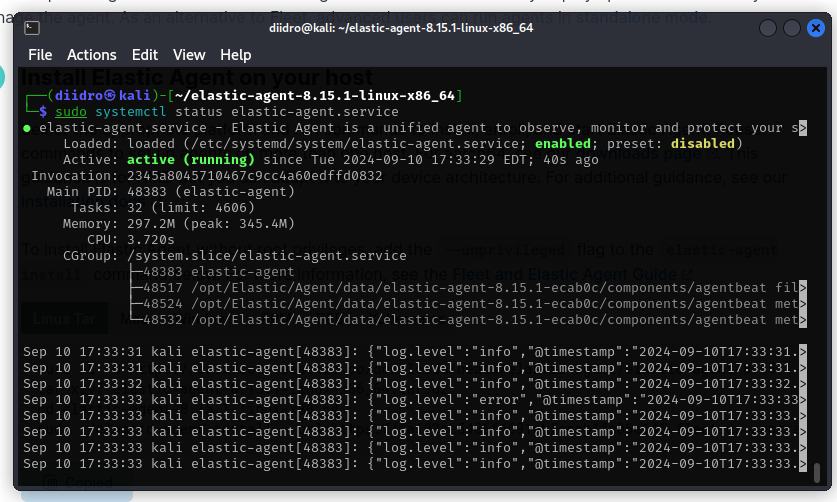Click the terminal scrollbar handle
This screenshot has width=837, height=502.
816,473
